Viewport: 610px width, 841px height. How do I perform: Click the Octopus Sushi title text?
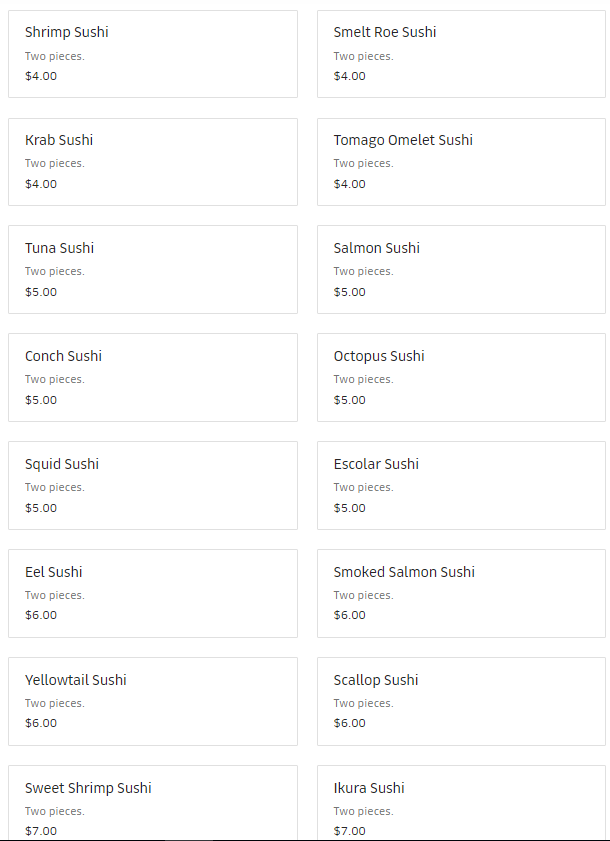(x=379, y=356)
